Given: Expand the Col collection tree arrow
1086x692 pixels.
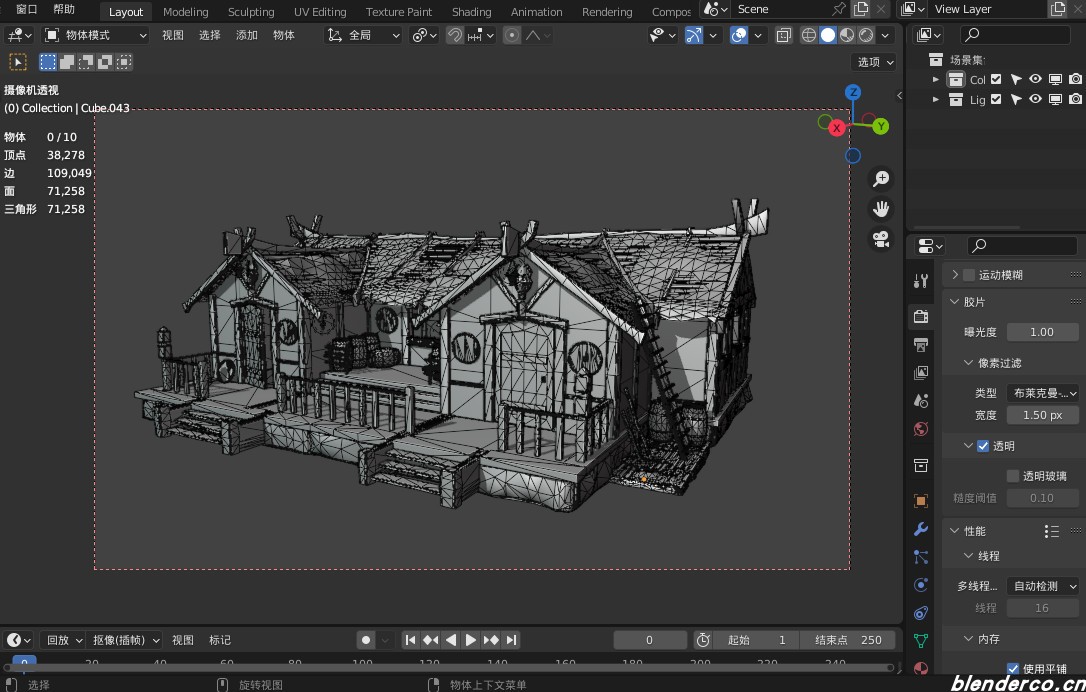Looking at the screenshot, I should point(936,79).
